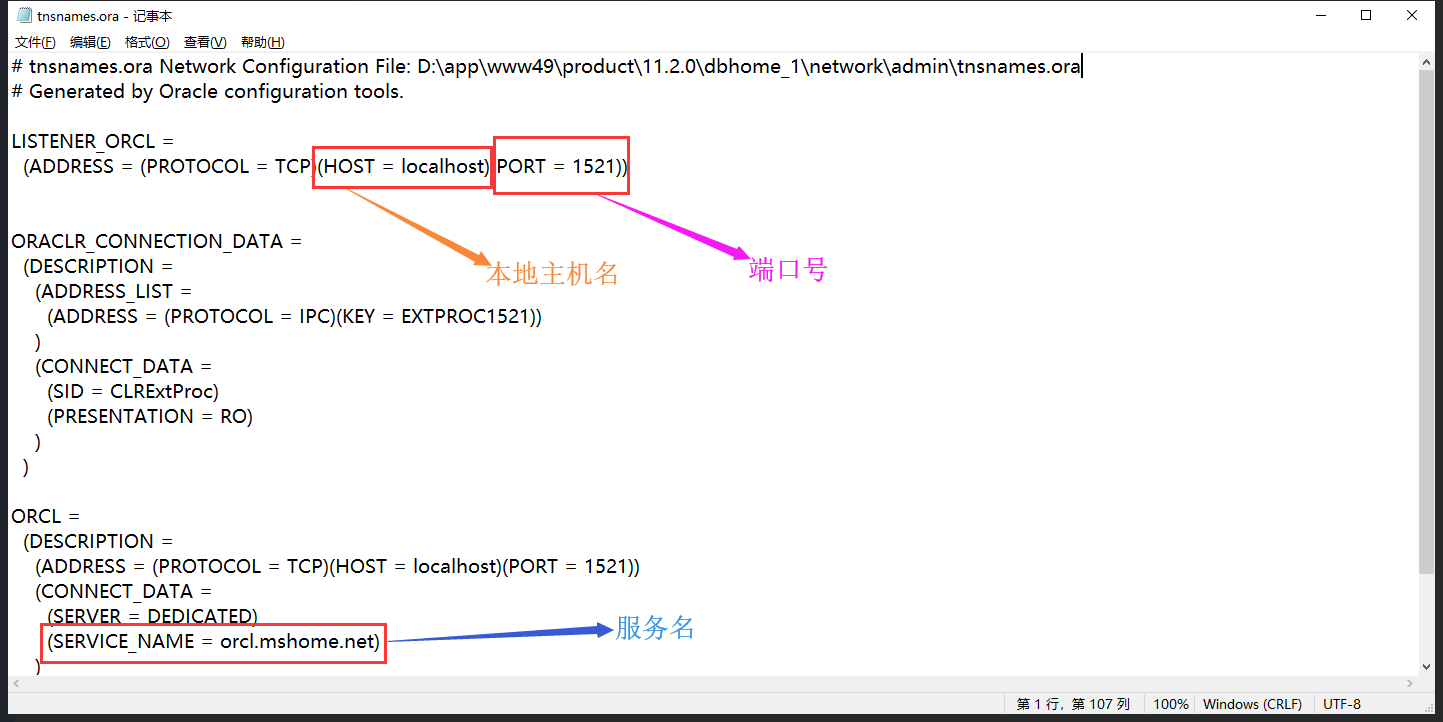
Task: Click the 第1行, 第107列 position indicator
Action: pyautogui.click(x=1072, y=703)
